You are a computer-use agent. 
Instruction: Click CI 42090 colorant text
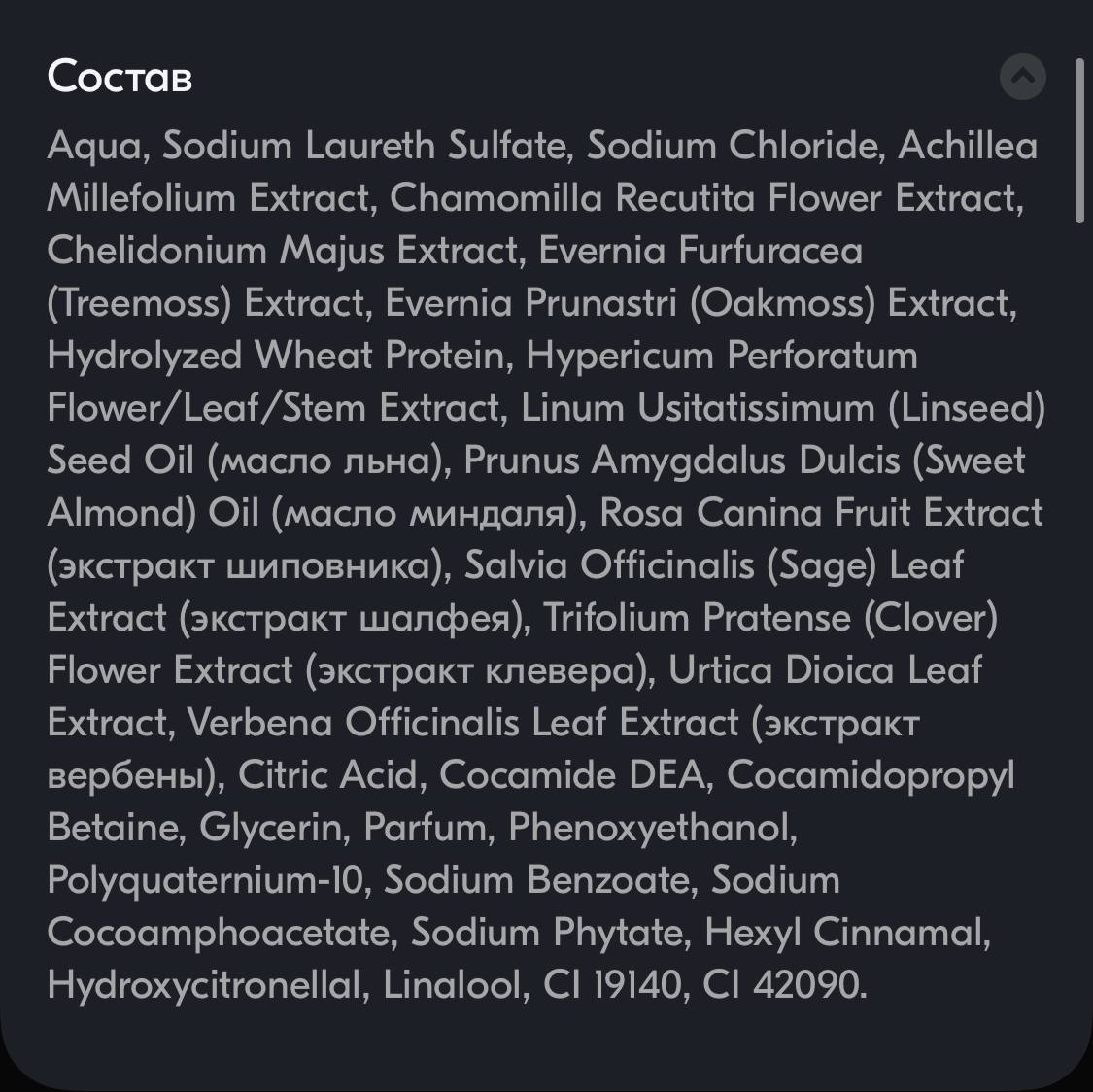[783, 985]
